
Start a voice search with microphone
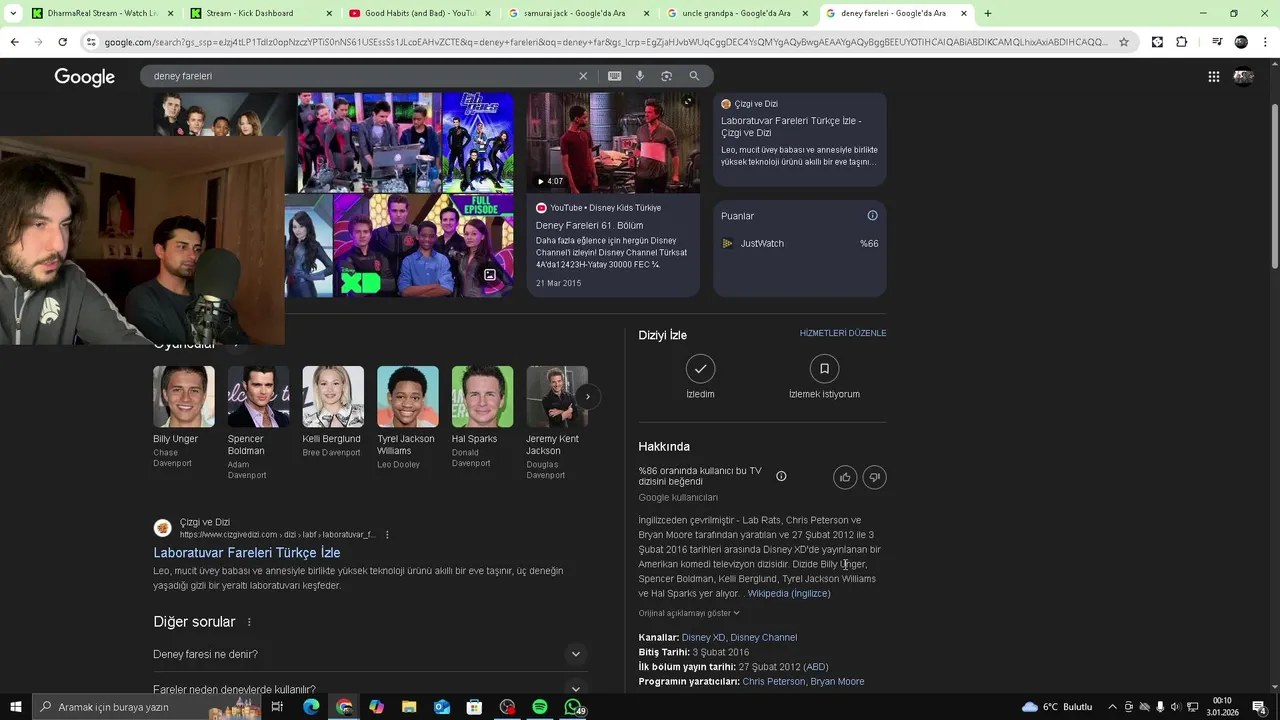coord(640,76)
